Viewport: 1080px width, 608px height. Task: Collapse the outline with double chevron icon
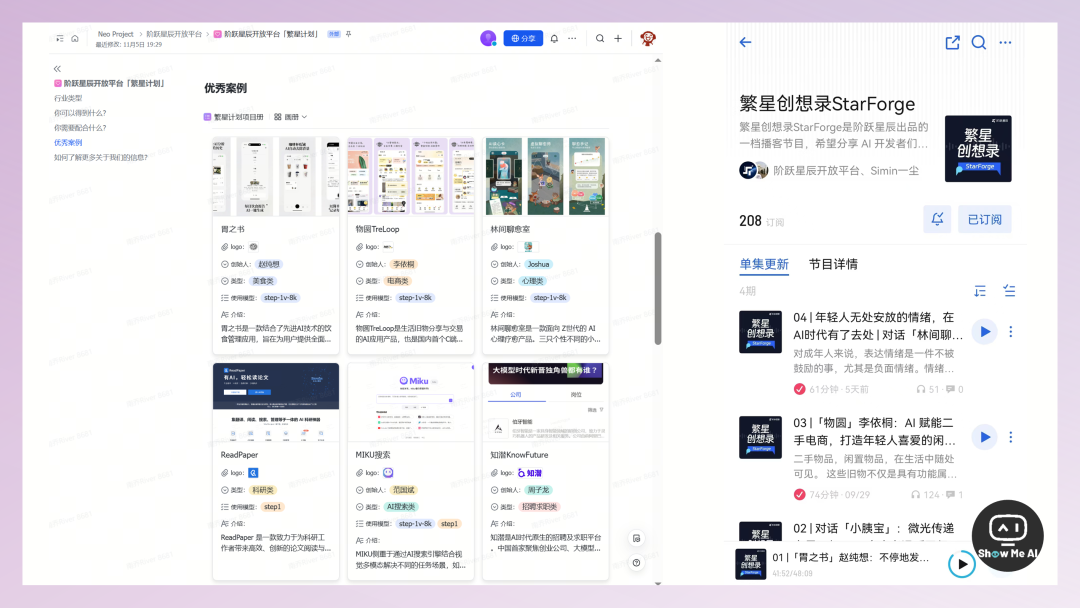(x=57, y=69)
